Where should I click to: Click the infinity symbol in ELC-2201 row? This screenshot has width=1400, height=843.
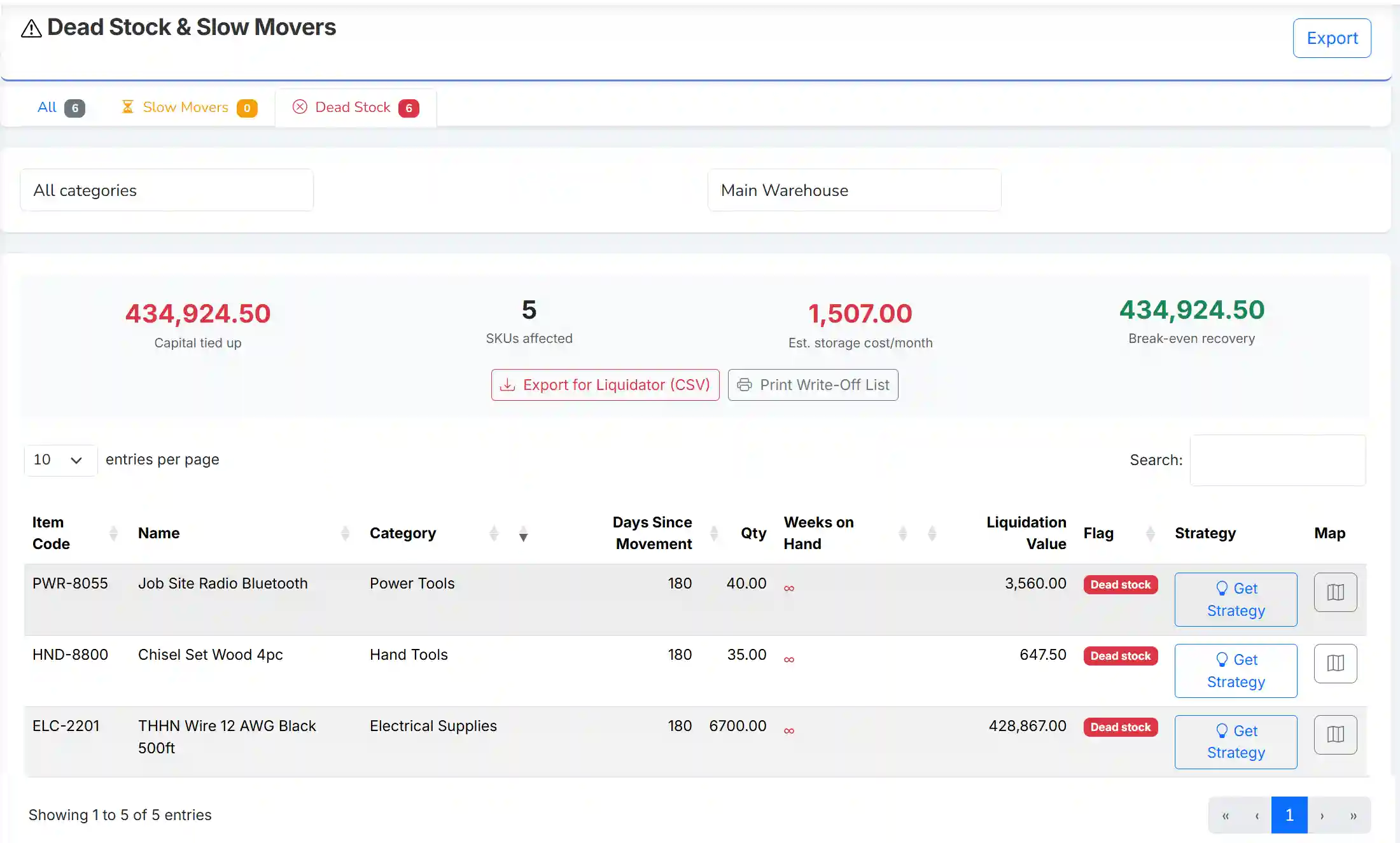(789, 731)
